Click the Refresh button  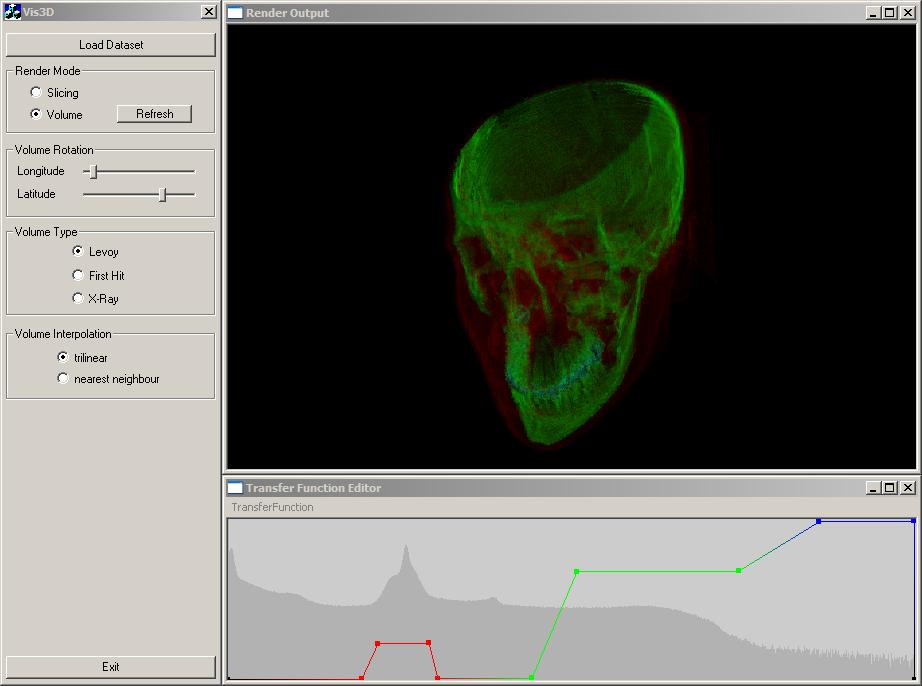click(x=154, y=114)
